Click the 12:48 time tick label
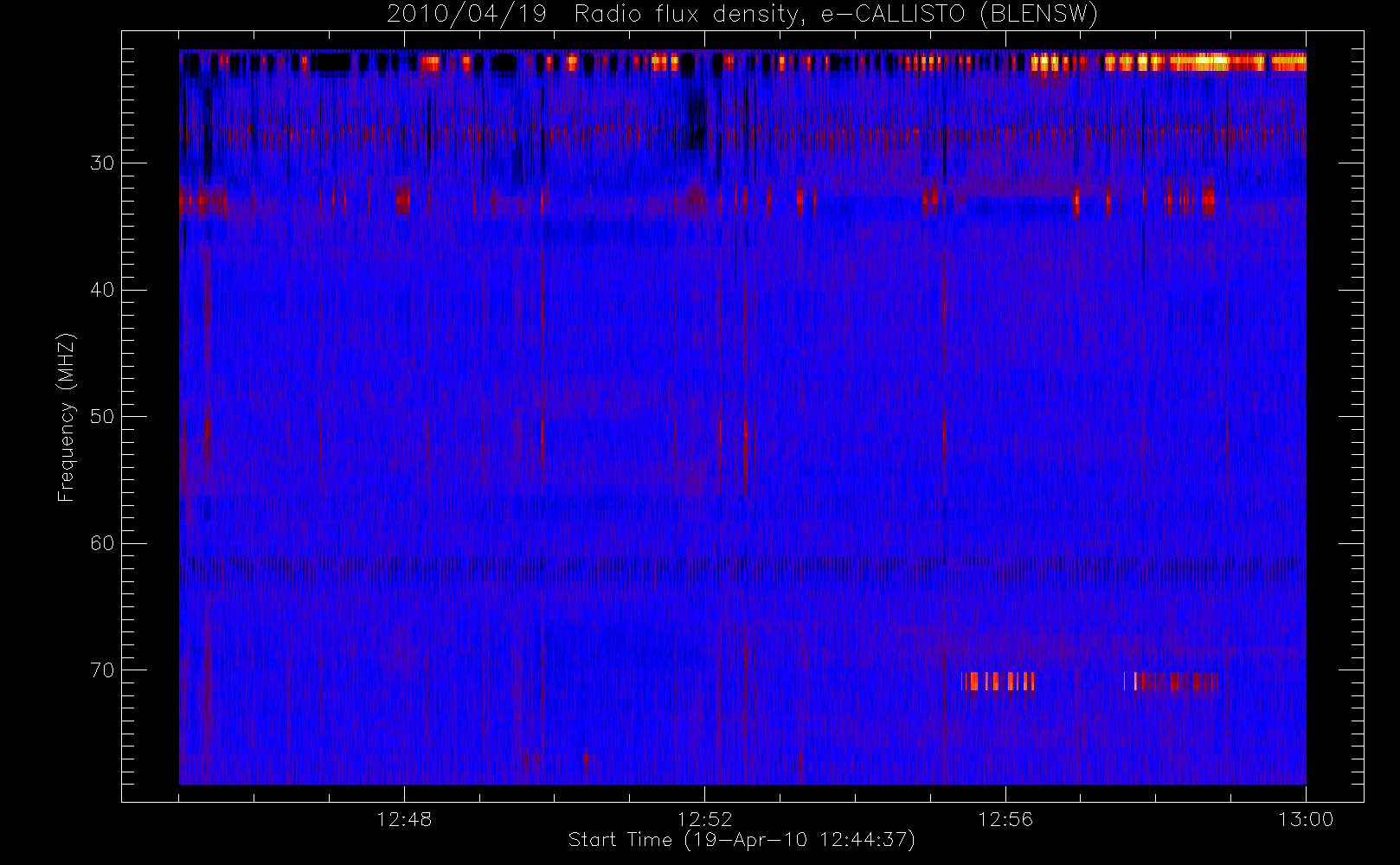The image size is (1400, 865). pyautogui.click(x=404, y=819)
